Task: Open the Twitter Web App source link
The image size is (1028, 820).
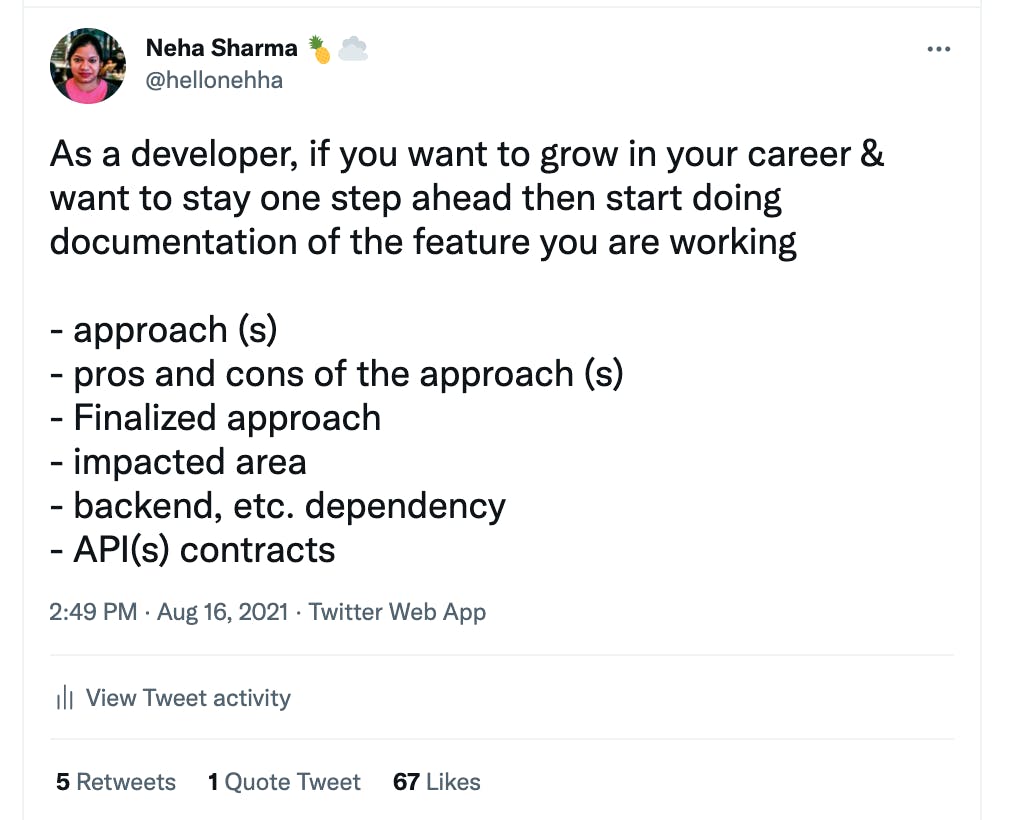Action: tap(397, 612)
